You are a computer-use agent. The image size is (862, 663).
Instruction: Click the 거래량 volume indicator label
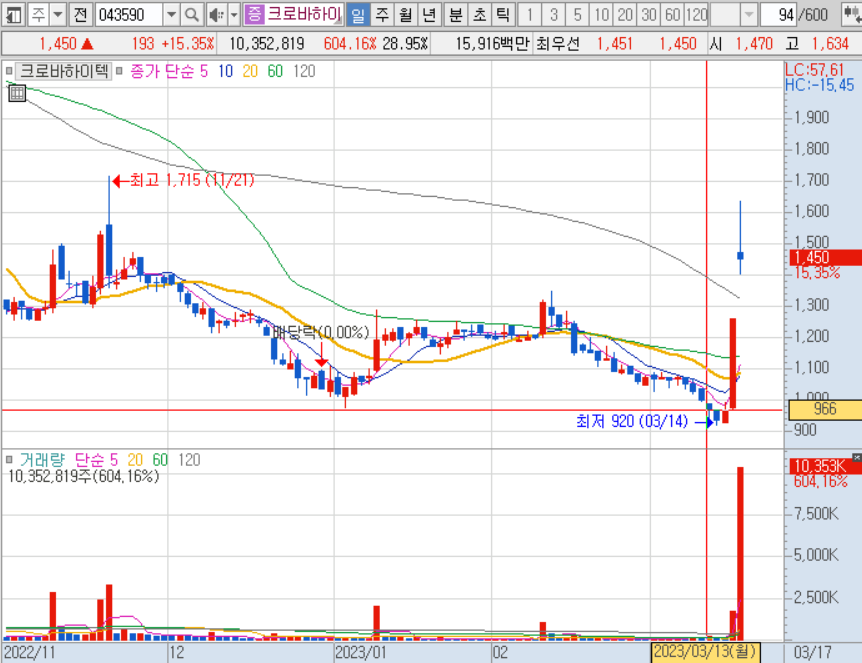tap(42, 460)
